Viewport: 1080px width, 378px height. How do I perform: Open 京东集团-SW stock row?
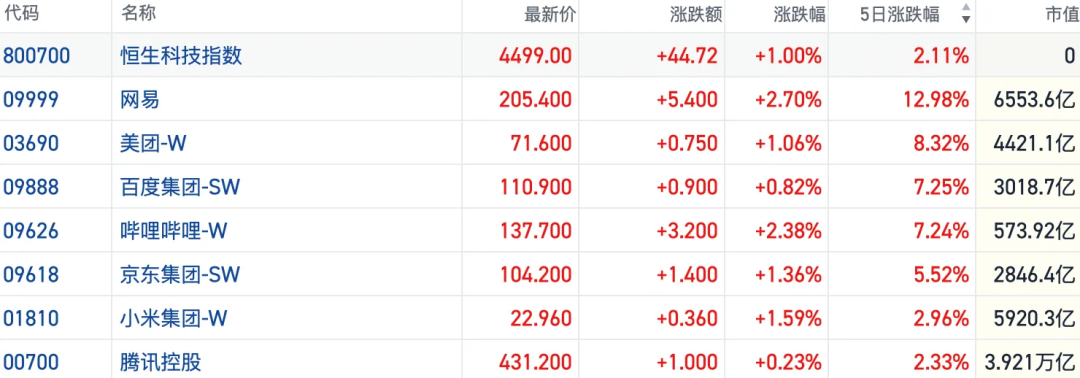point(540,275)
